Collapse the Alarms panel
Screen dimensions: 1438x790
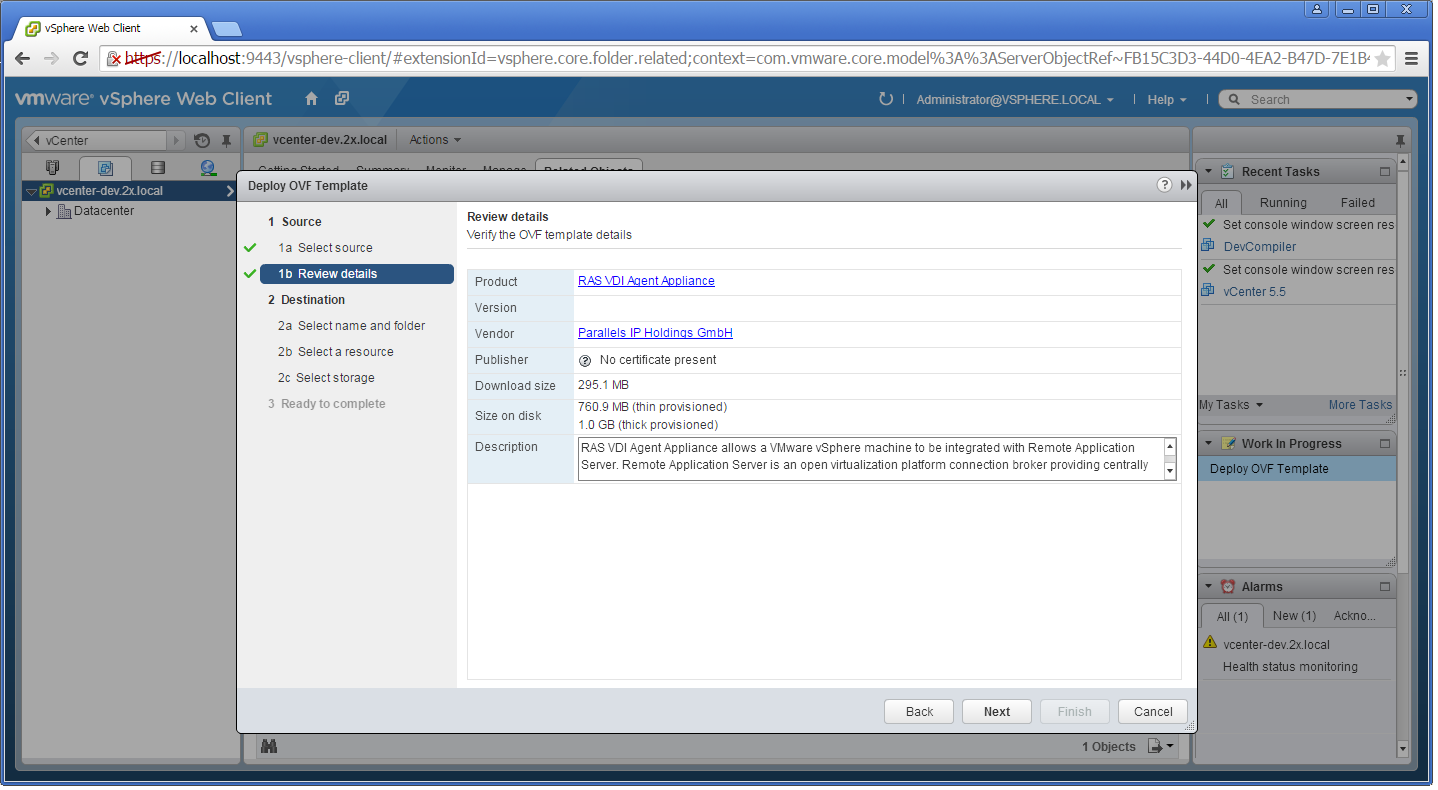click(1208, 587)
